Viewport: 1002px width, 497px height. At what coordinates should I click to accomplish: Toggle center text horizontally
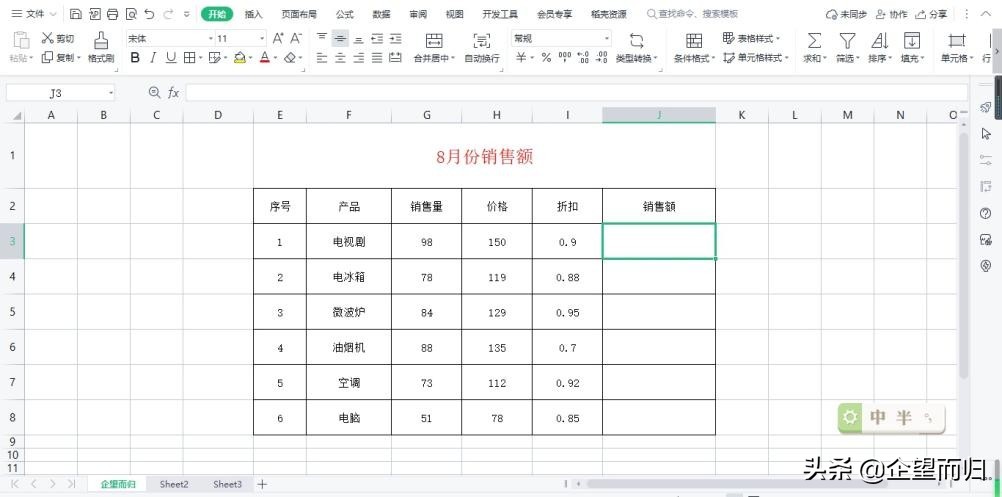pos(341,57)
